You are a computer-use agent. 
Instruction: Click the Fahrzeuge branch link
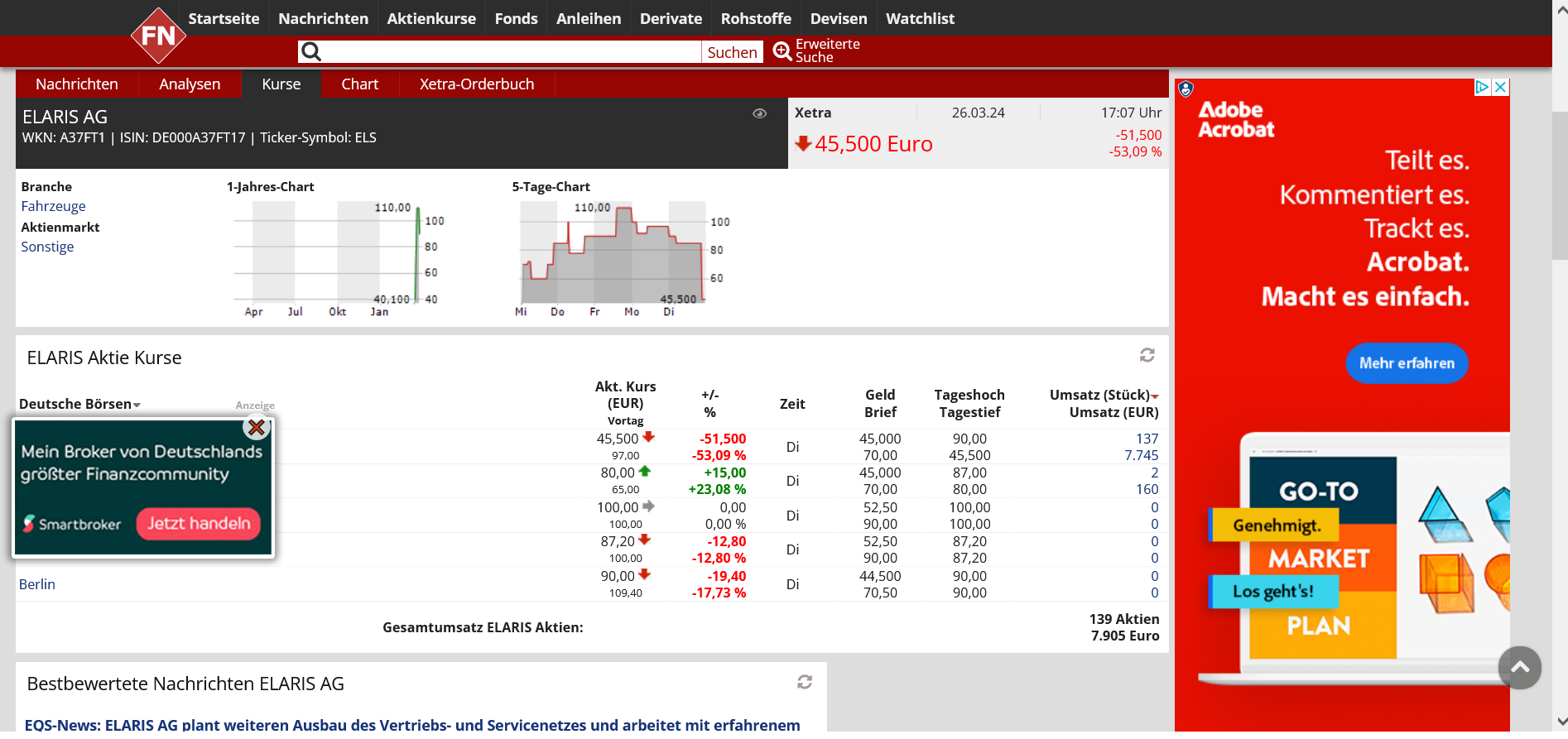[53, 206]
